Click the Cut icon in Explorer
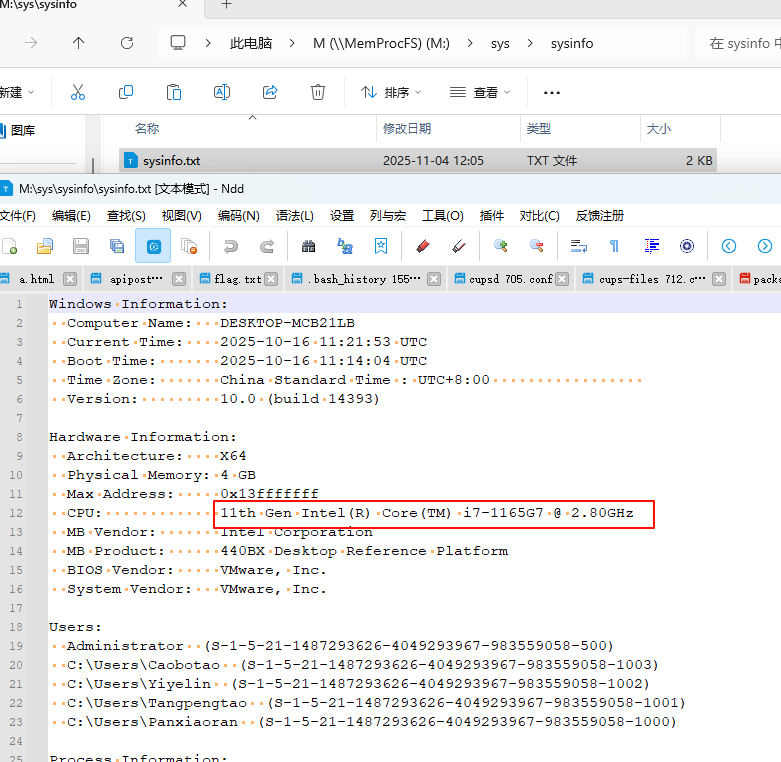The image size is (781, 762). point(78,92)
